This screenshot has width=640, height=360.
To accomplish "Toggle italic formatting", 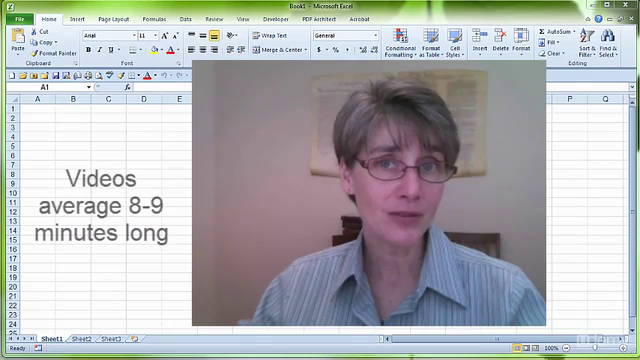I will pos(99,50).
